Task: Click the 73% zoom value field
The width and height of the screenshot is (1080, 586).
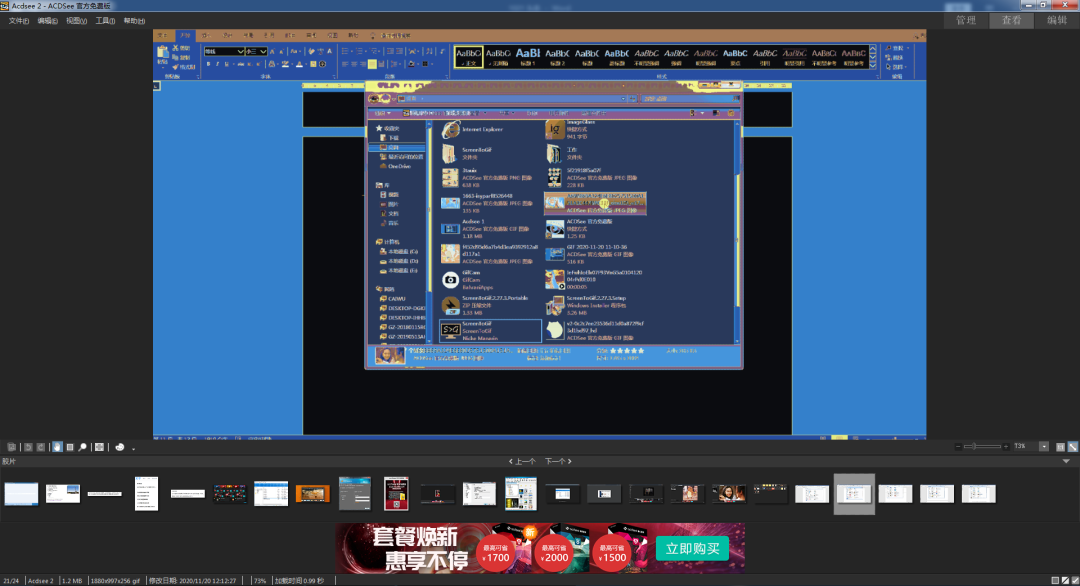Action: pos(1025,447)
